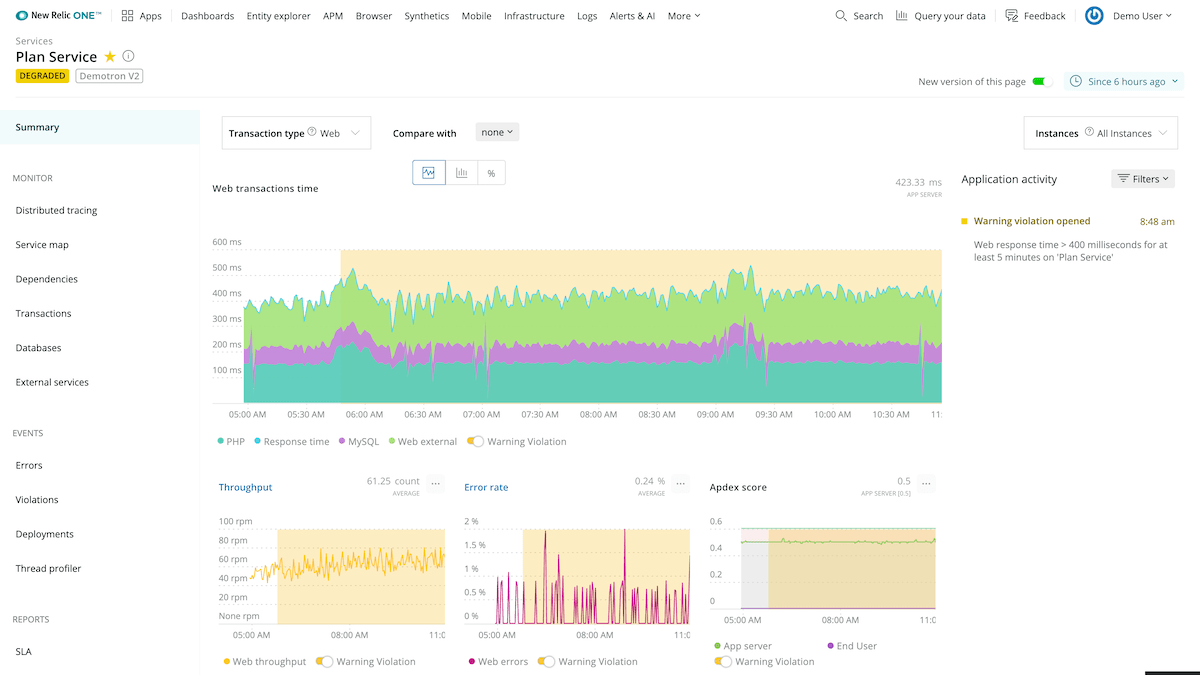Toggle Web throughput legend item

point(264,661)
